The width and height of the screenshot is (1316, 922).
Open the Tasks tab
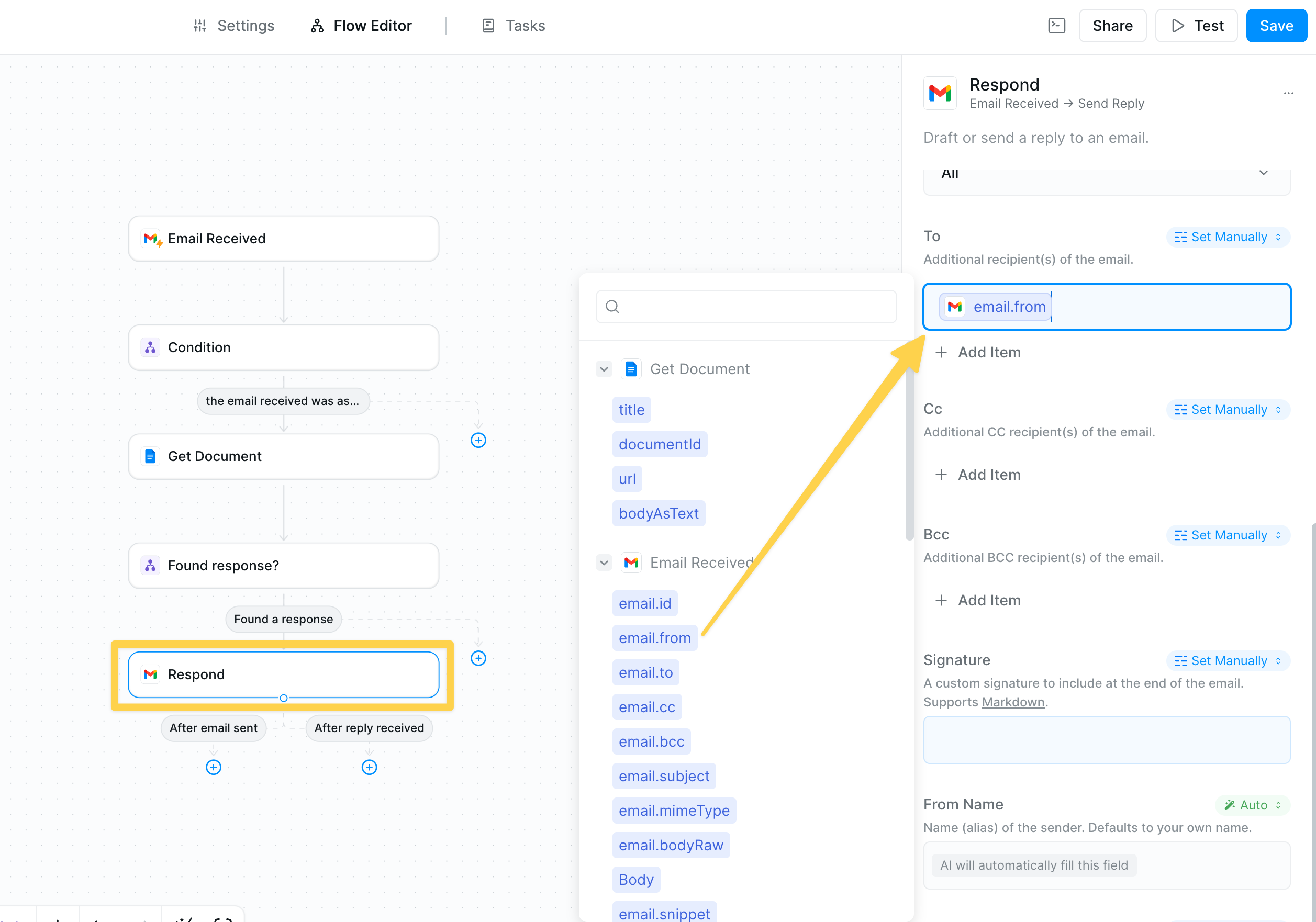513,26
